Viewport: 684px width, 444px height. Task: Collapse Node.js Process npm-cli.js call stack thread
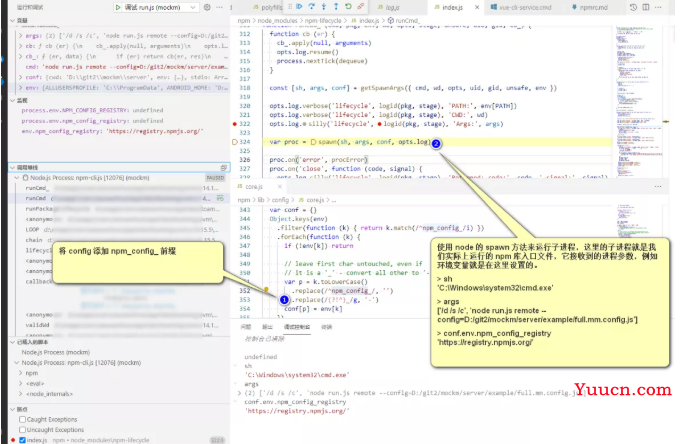[x=17, y=178]
